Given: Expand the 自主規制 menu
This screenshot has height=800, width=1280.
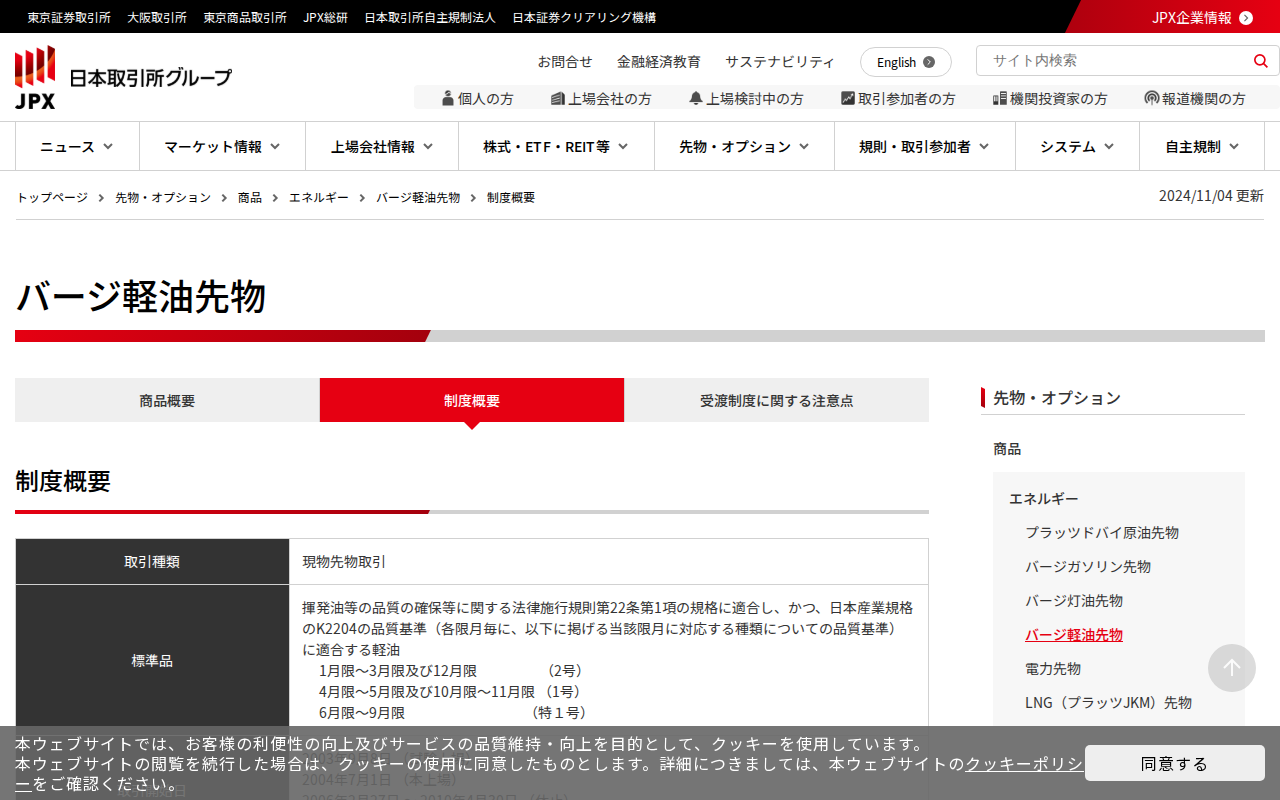Looking at the screenshot, I should coord(1202,147).
